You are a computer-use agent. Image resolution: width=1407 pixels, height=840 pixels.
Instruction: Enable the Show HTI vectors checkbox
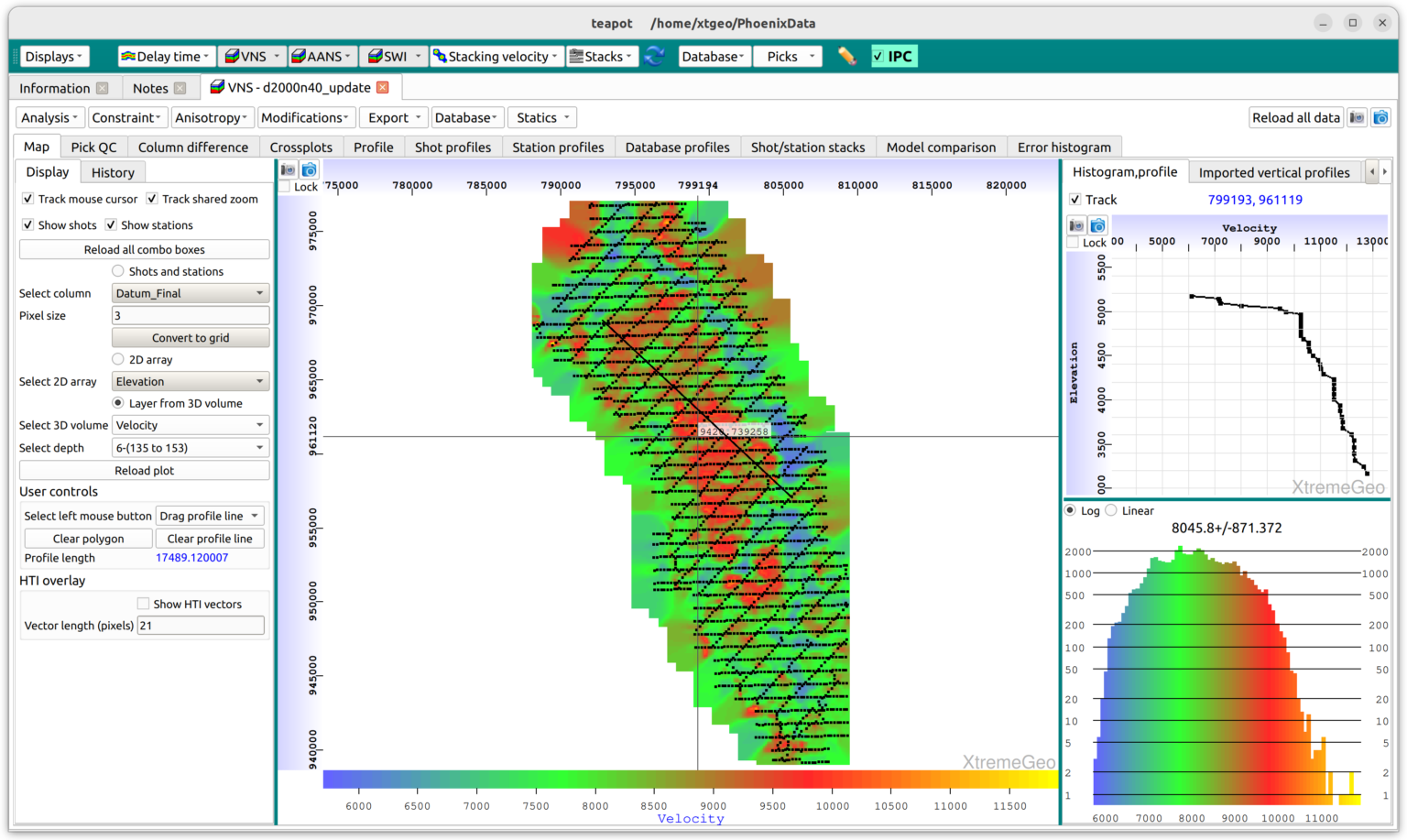tap(144, 603)
